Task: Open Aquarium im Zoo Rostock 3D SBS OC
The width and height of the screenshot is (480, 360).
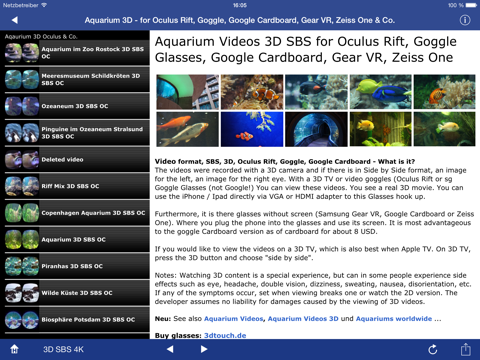Action: pyautogui.click(x=77, y=53)
